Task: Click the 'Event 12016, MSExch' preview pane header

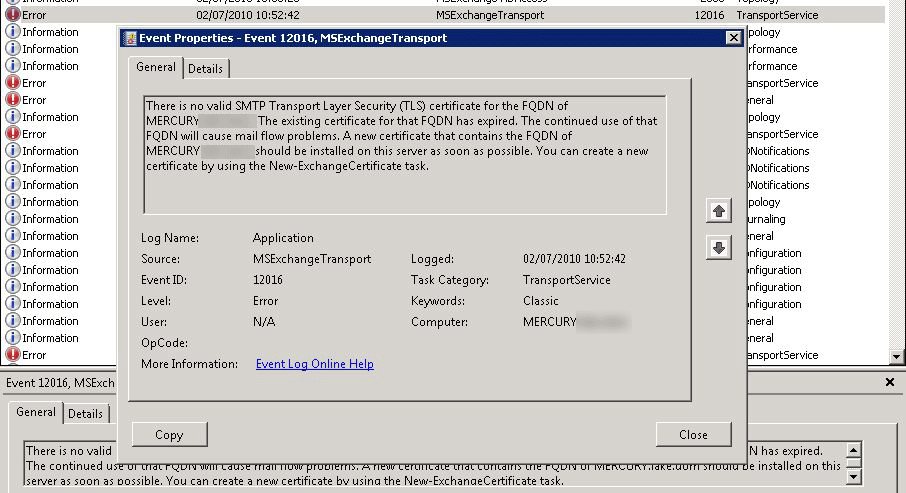Action: (x=60, y=383)
